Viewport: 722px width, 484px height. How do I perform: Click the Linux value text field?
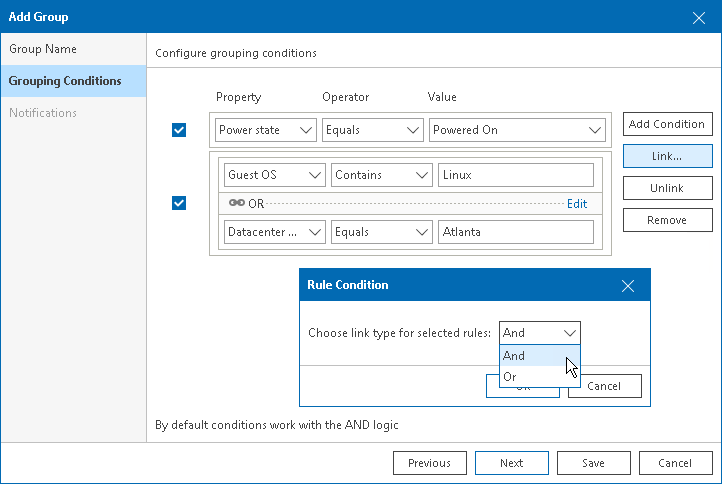(x=516, y=175)
